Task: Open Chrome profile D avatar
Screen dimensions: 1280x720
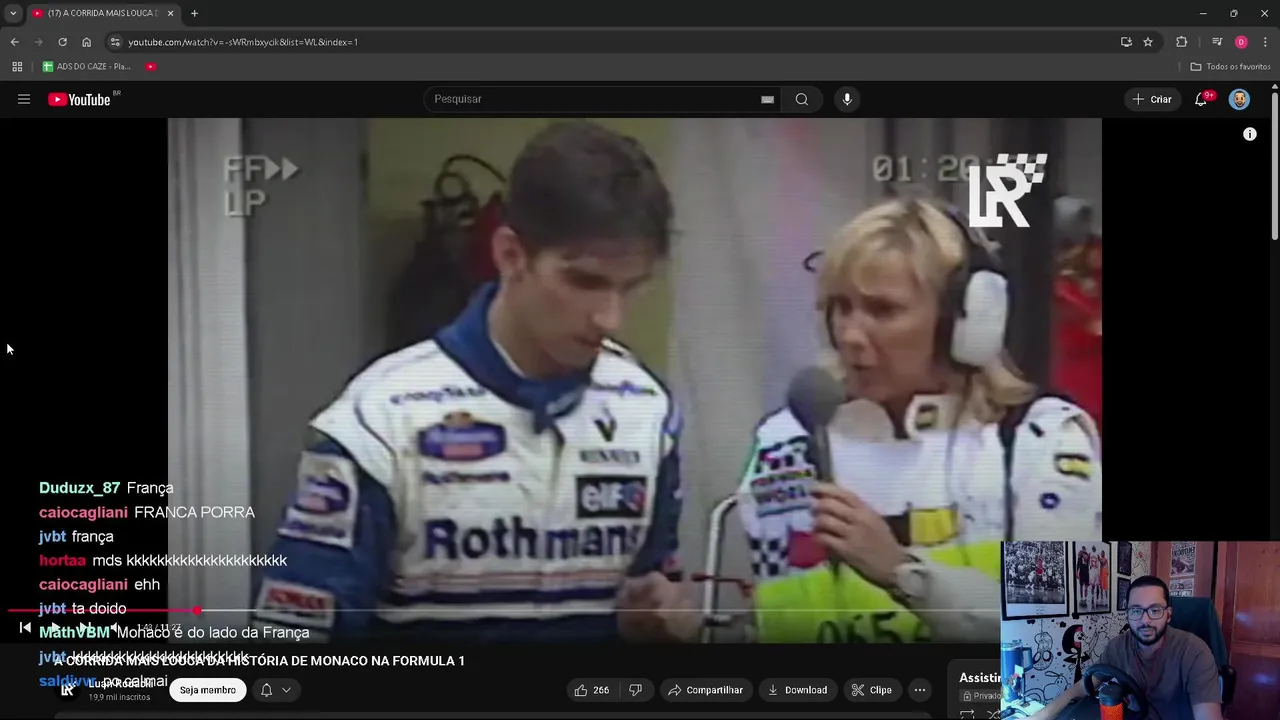Action: pyautogui.click(x=1241, y=42)
